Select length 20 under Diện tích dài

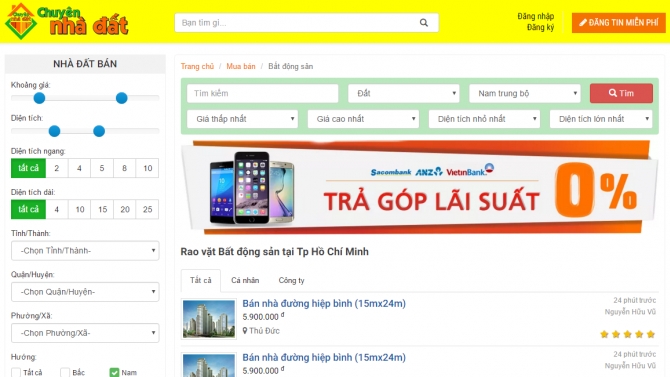click(125, 209)
